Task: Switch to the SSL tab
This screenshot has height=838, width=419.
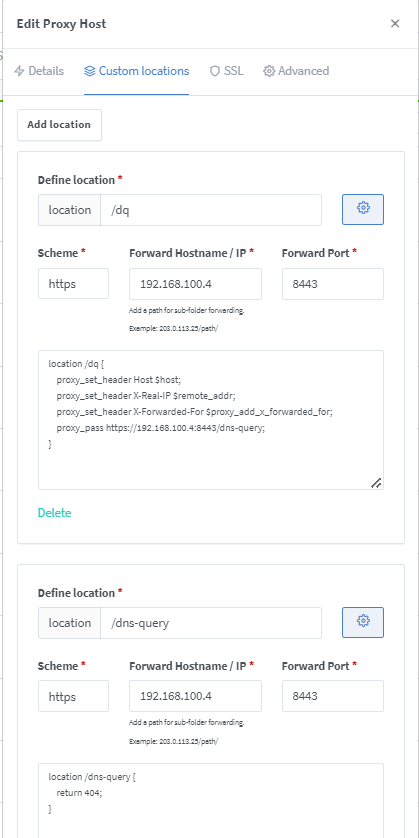Action: point(227,71)
